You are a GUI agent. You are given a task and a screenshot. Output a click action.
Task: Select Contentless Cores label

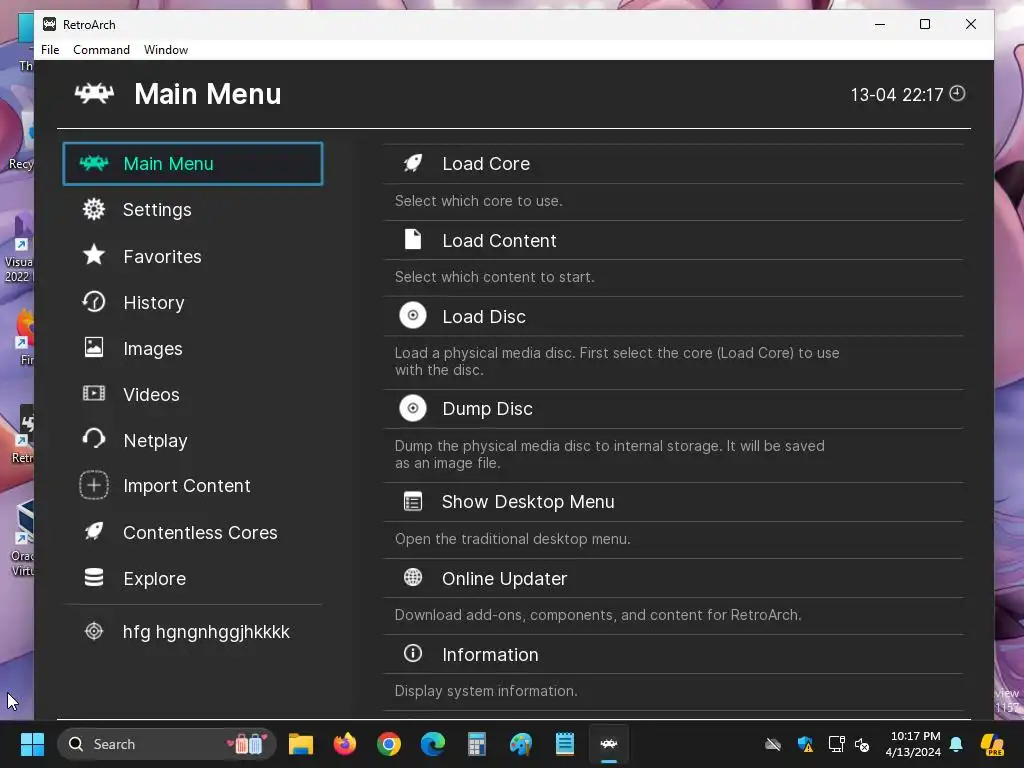tap(200, 533)
